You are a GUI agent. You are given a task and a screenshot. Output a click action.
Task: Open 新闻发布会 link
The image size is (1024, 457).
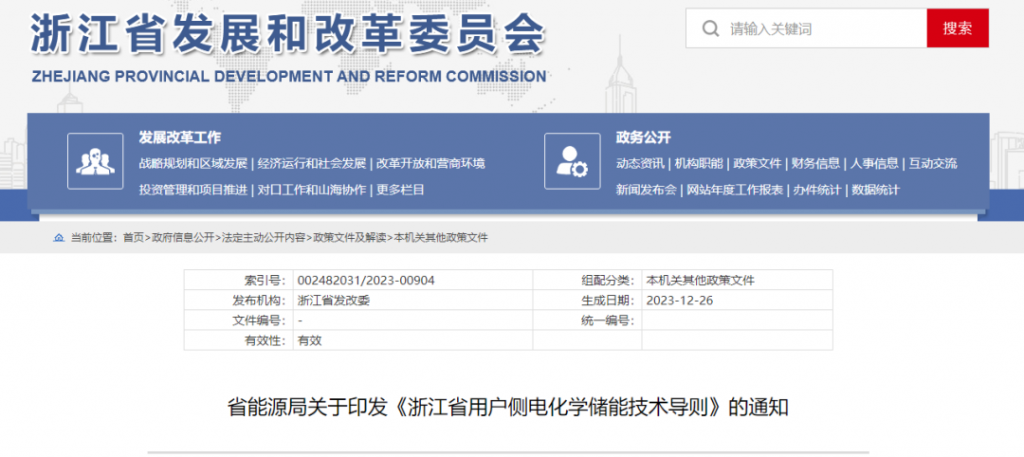pos(647,190)
